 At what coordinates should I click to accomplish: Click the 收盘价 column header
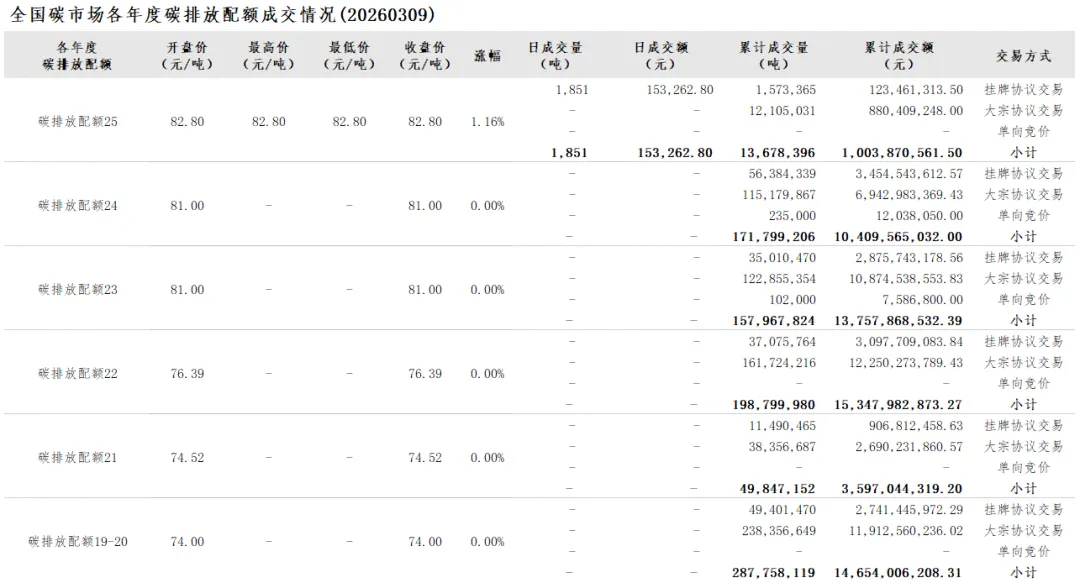[x=425, y=55]
